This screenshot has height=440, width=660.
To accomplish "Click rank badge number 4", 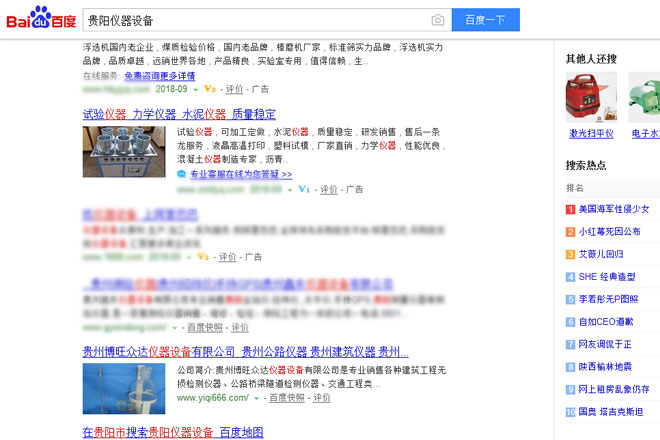I will coord(570,277).
